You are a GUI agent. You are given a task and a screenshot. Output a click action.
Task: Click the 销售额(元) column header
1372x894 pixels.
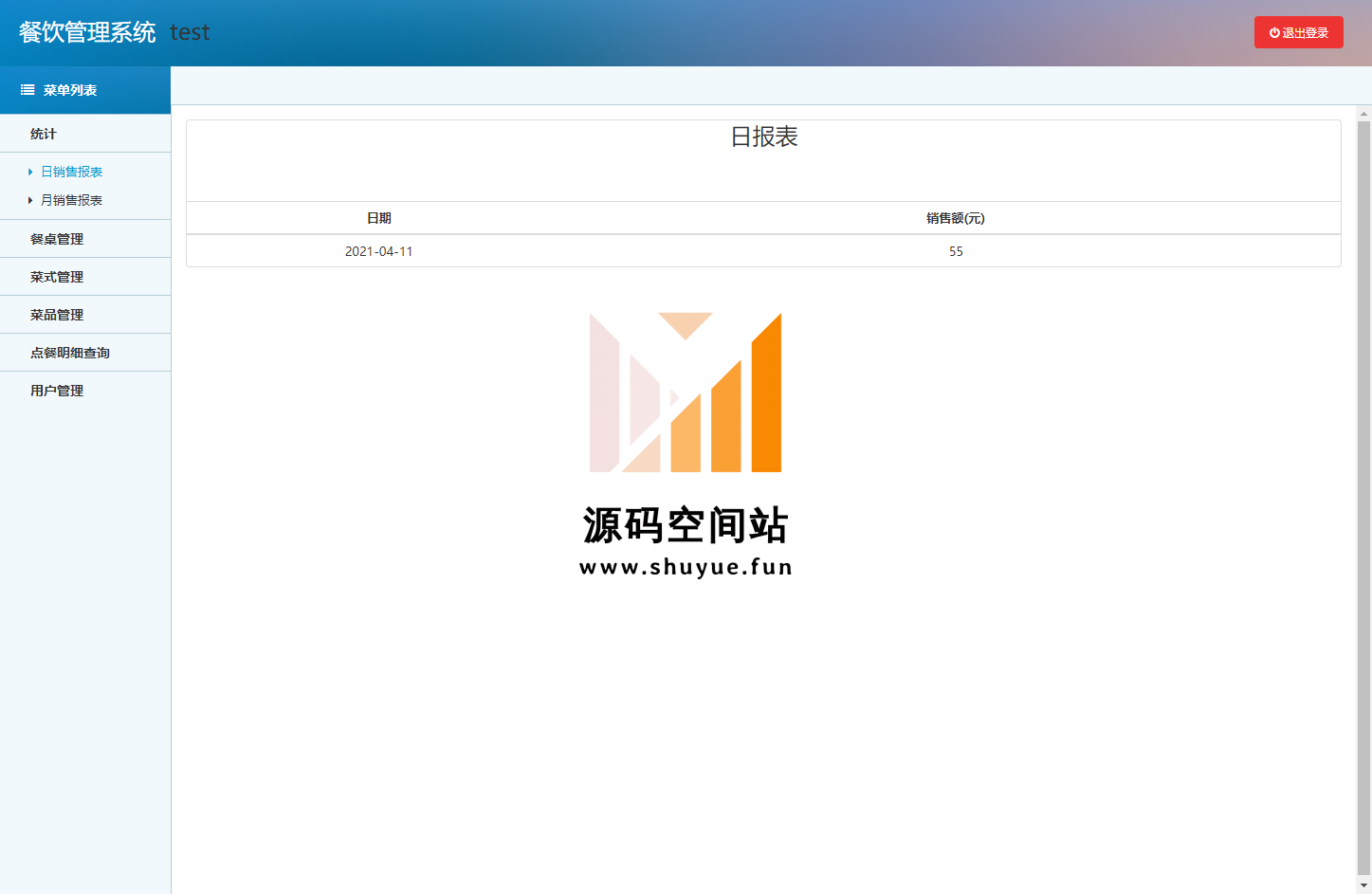(956, 218)
